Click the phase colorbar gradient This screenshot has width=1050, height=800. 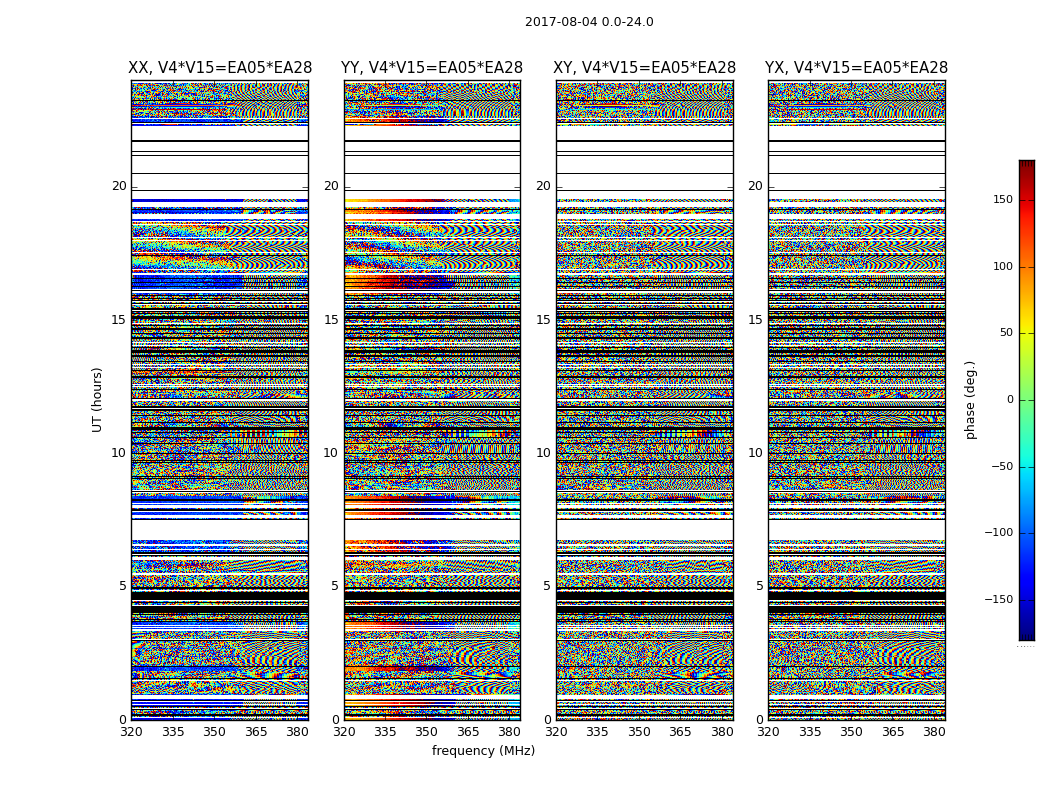1027,400
